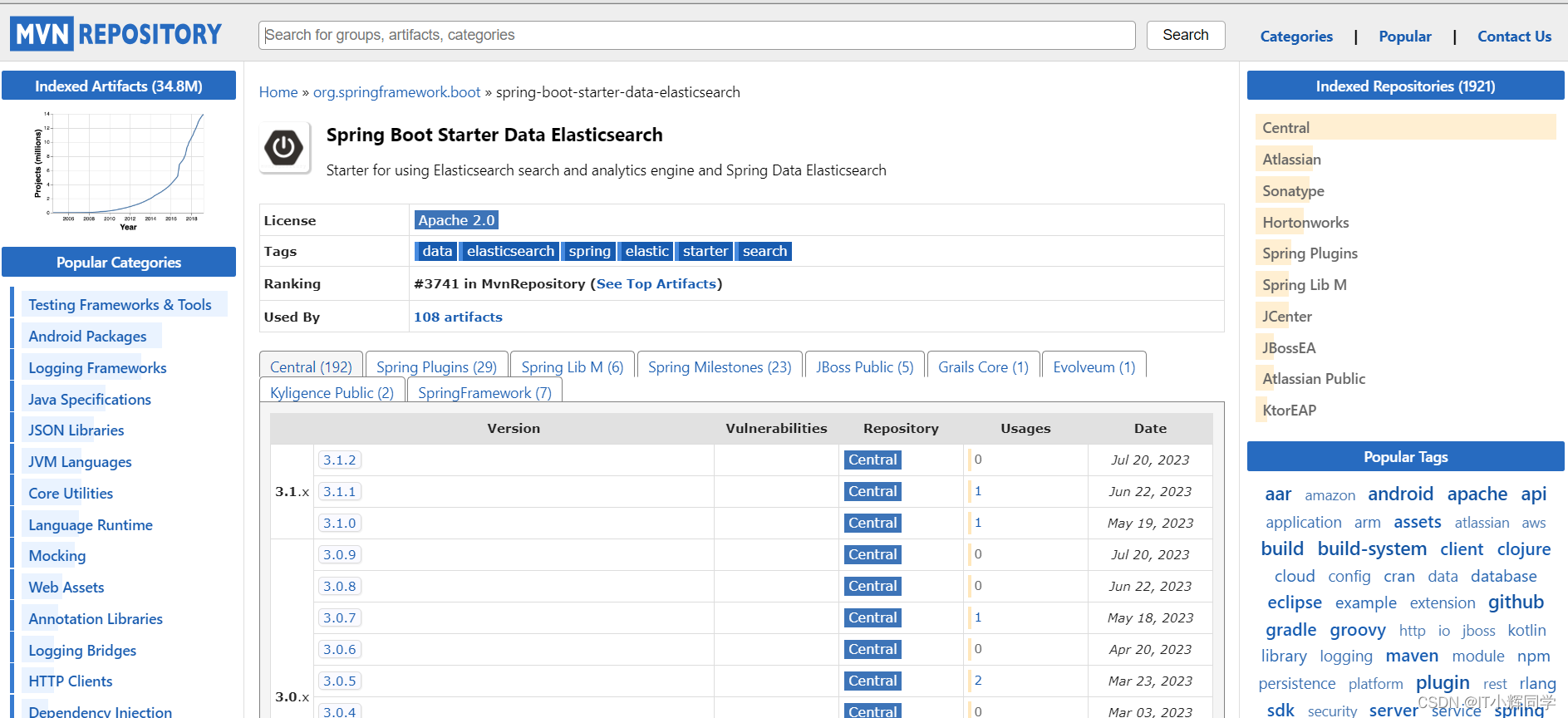Open Logging Frameworks category
Image resolution: width=1568 pixels, height=718 pixels.
(x=97, y=368)
